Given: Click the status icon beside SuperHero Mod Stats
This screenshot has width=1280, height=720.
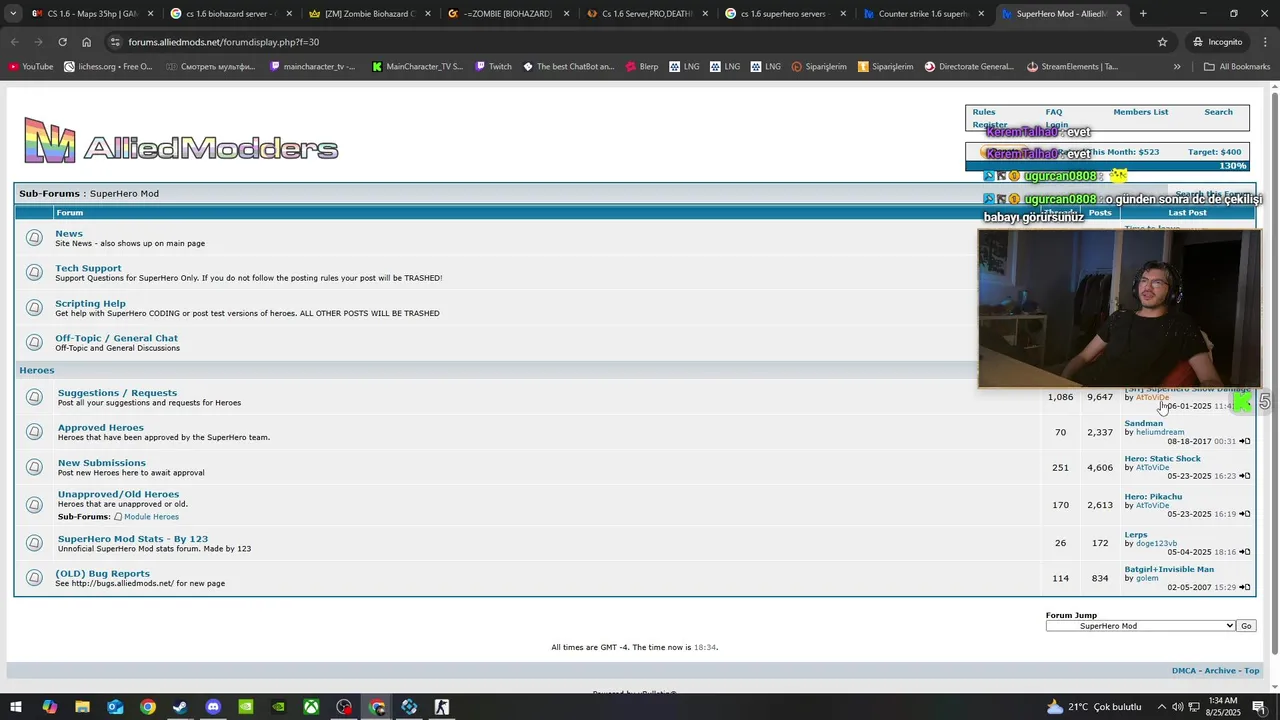Looking at the screenshot, I should click(34, 543).
